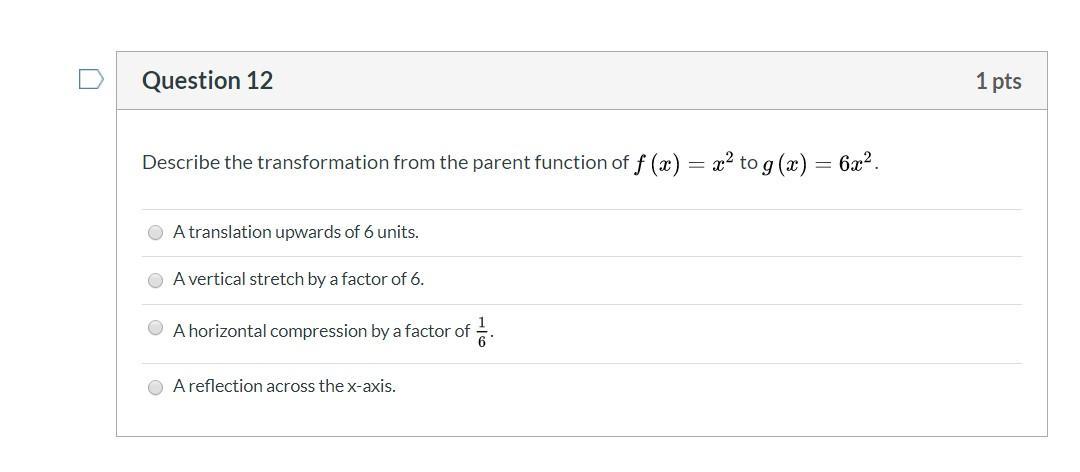Choose the vertical stretch radio button
Viewport: 1080px width, 472px height.
pos(156,280)
